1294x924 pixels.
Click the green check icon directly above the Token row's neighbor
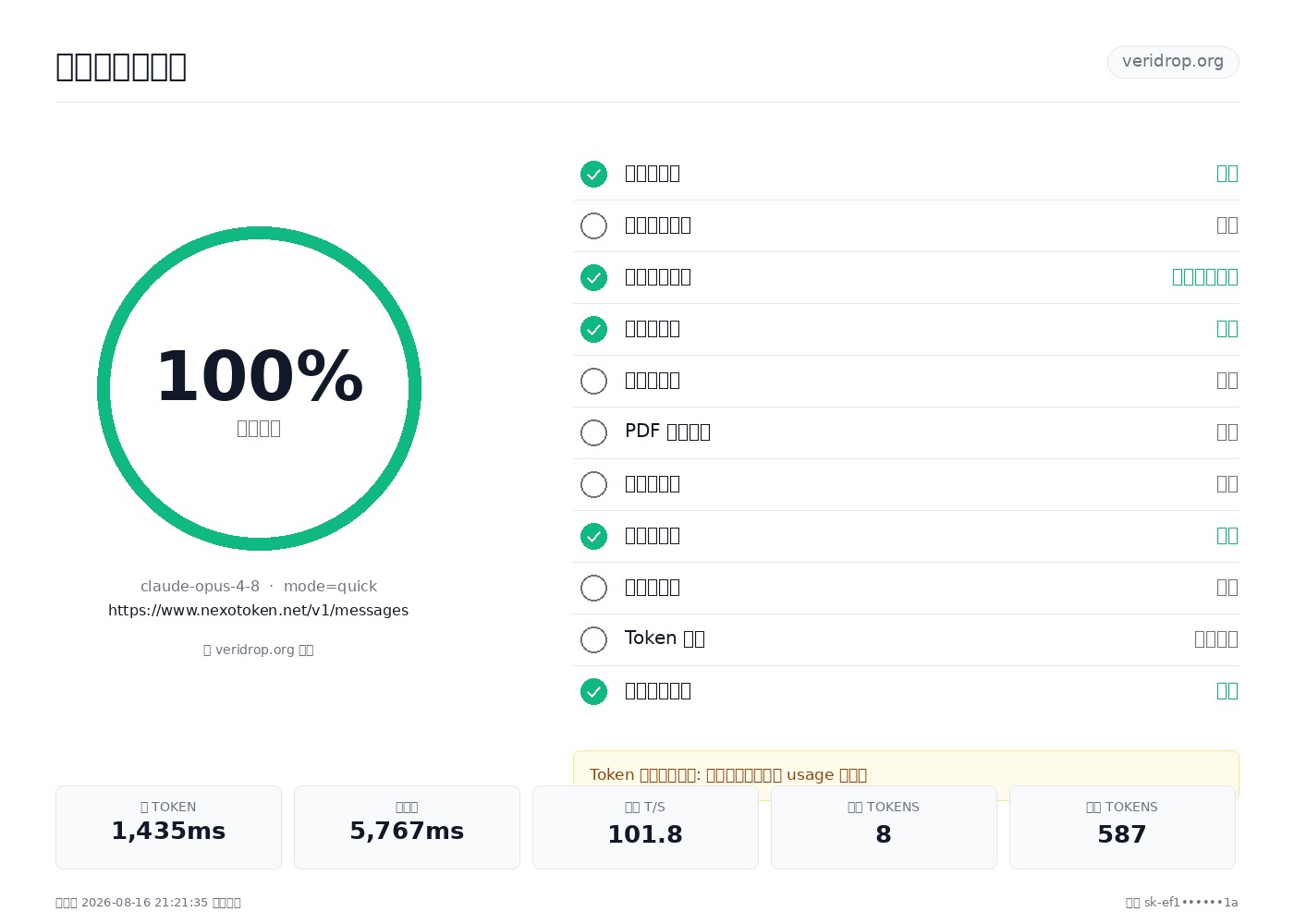coord(593,536)
